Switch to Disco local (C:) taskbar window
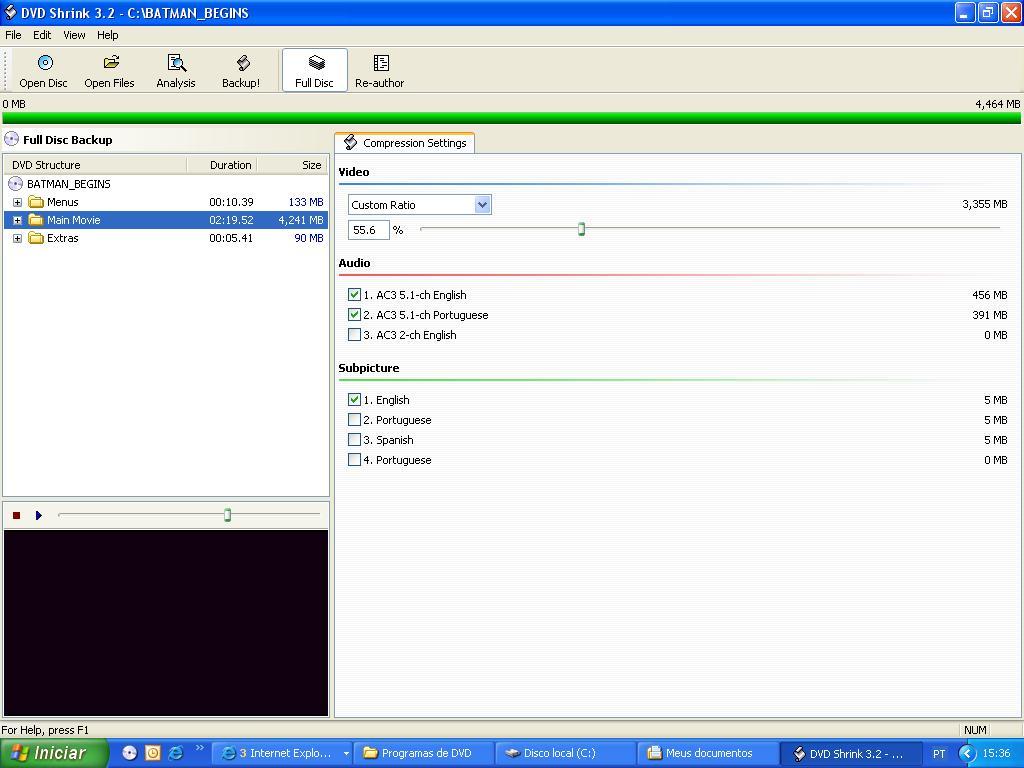The height and width of the screenshot is (768, 1024). [564, 754]
